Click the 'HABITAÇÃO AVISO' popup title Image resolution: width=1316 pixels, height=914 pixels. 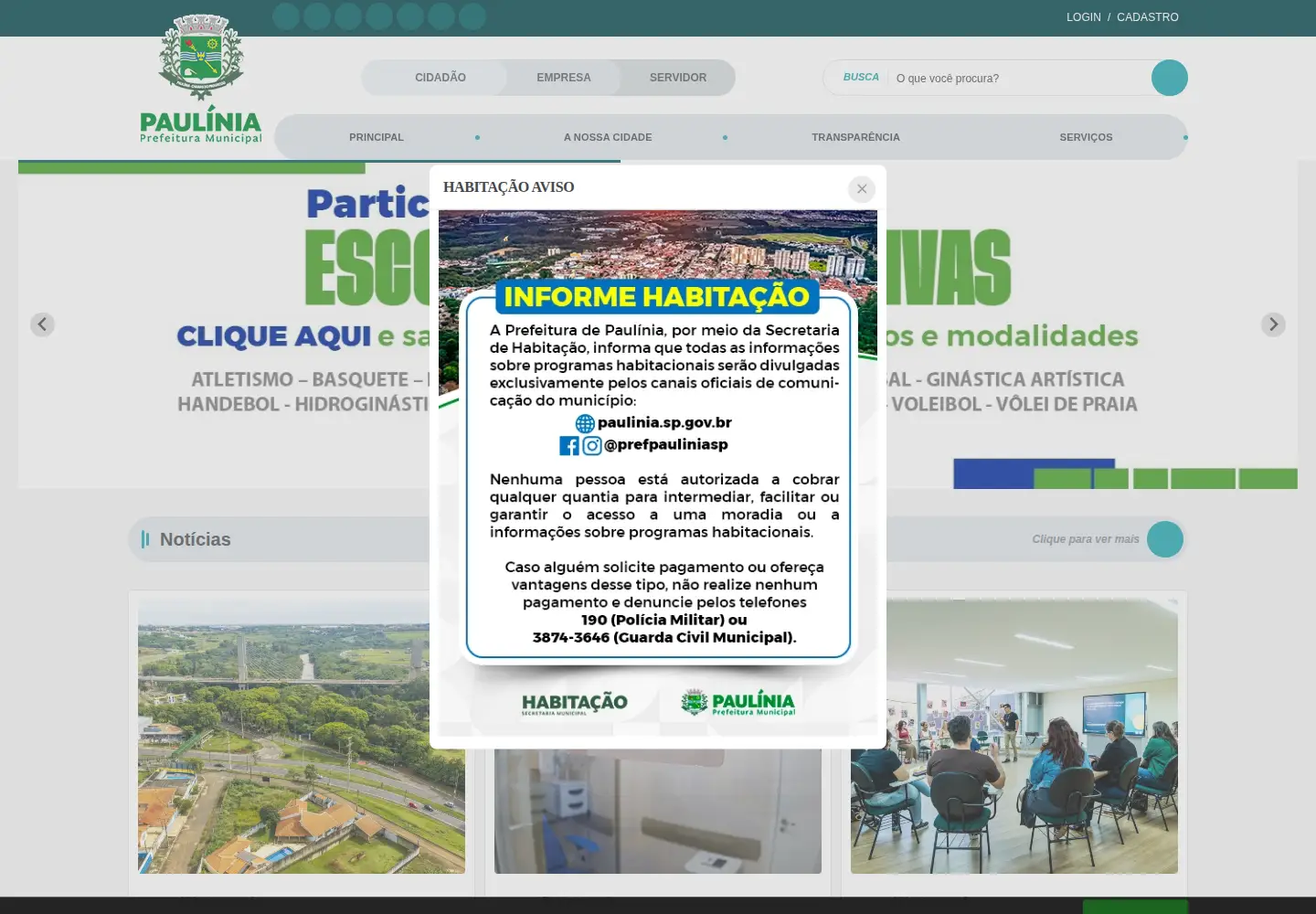coord(509,187)
